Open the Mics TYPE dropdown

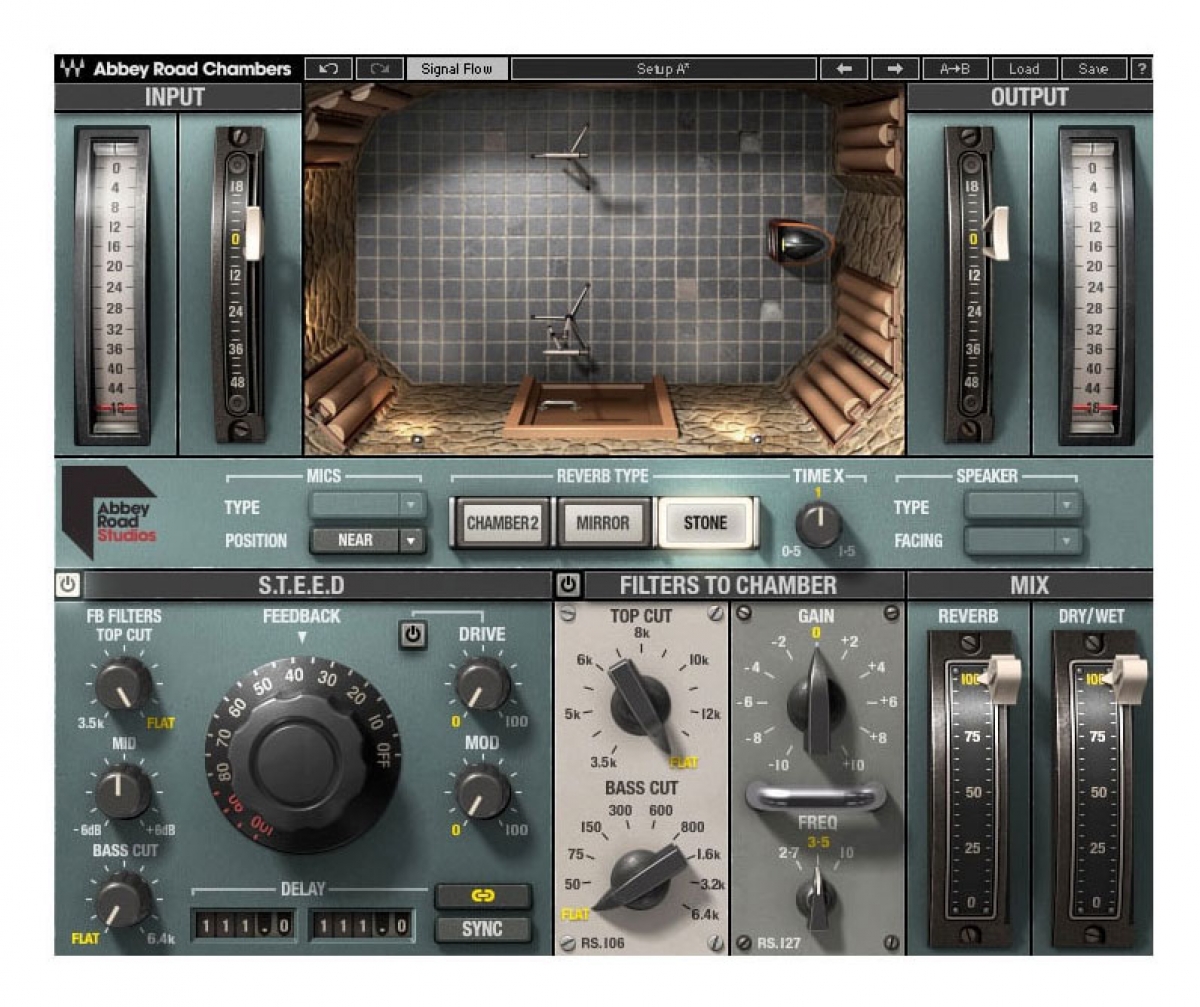(x=367, y=506)
